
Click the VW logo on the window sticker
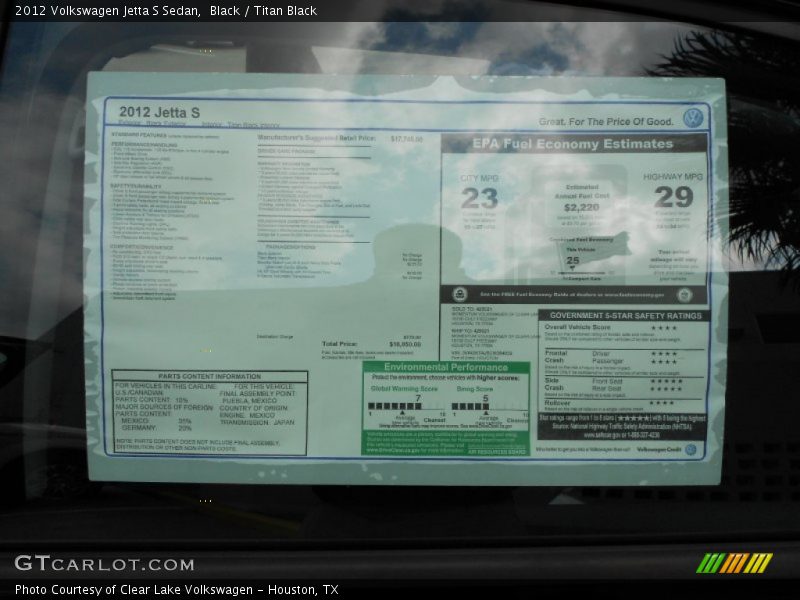point(693,118)
